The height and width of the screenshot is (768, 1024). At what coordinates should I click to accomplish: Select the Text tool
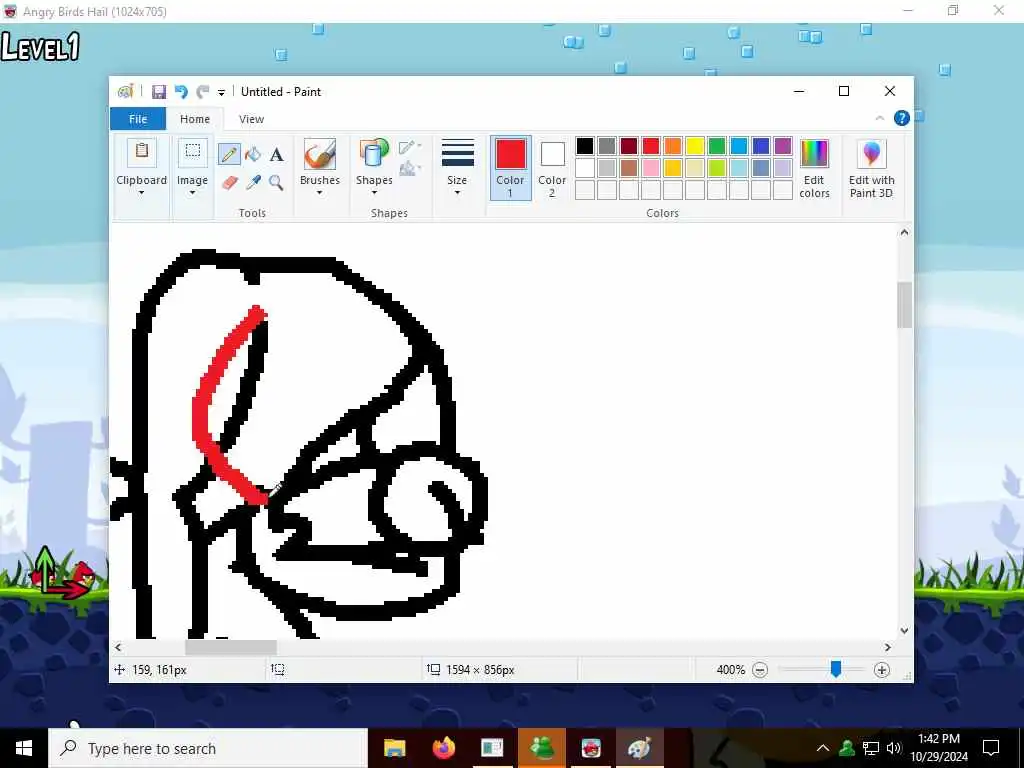click(277, 155)
